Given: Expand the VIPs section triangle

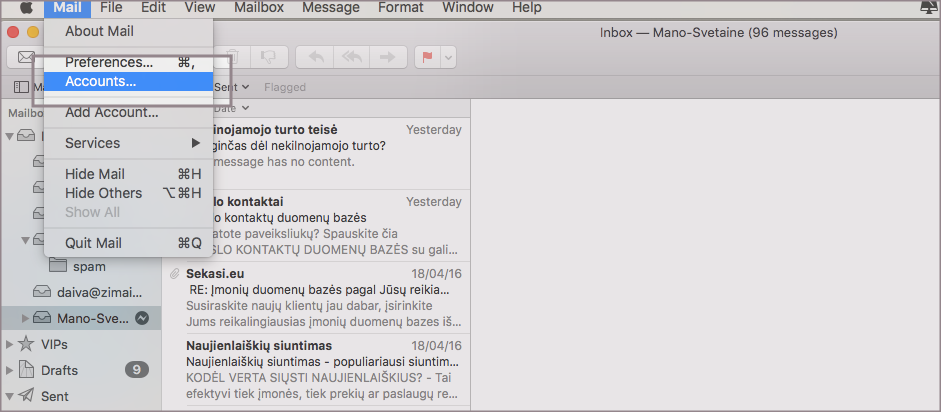Looking at the screenshot, I should pos(10,344).
